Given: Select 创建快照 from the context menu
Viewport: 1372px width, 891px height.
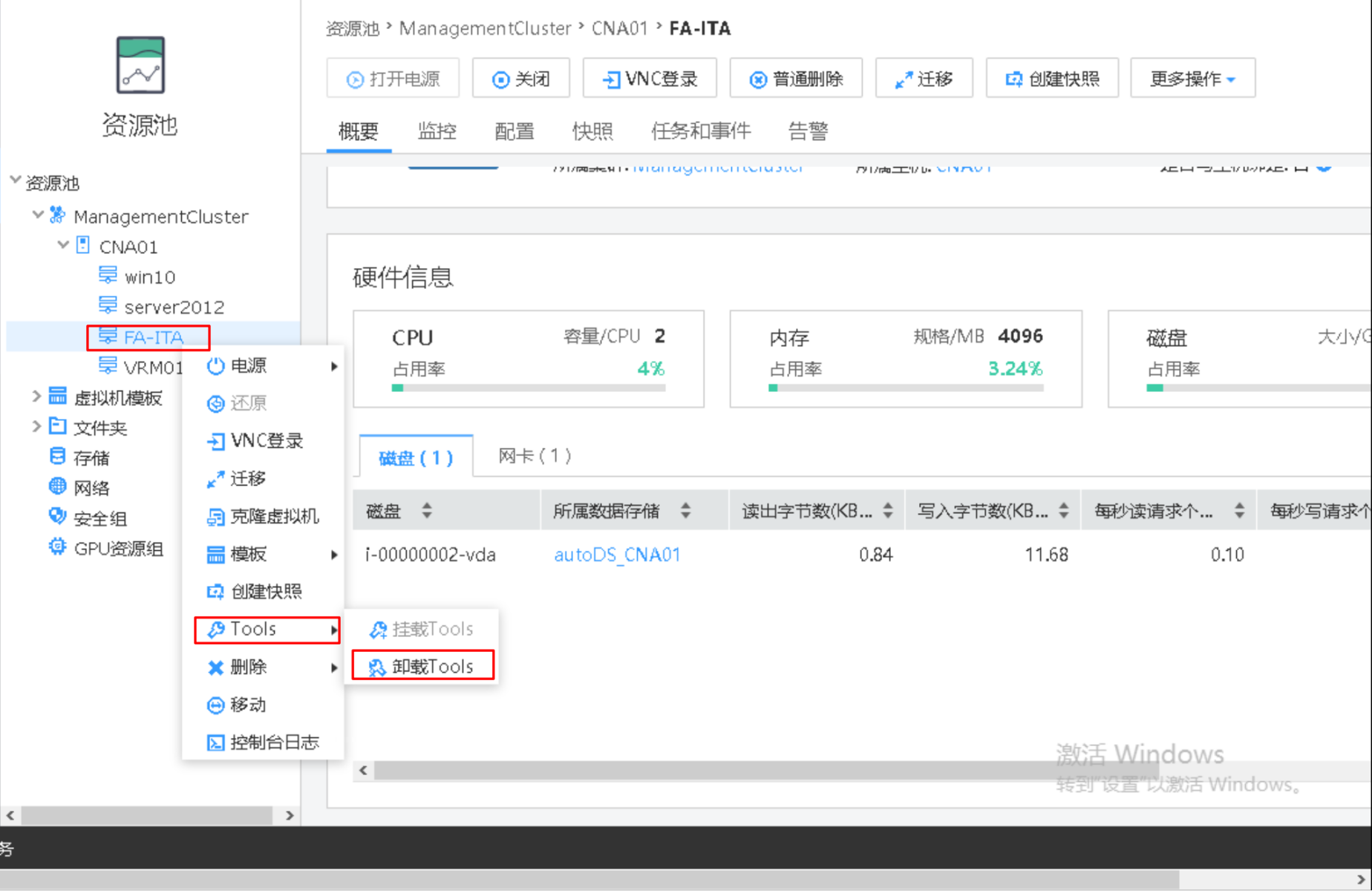Looking at the screenshot, I should [x=266, y=591].
